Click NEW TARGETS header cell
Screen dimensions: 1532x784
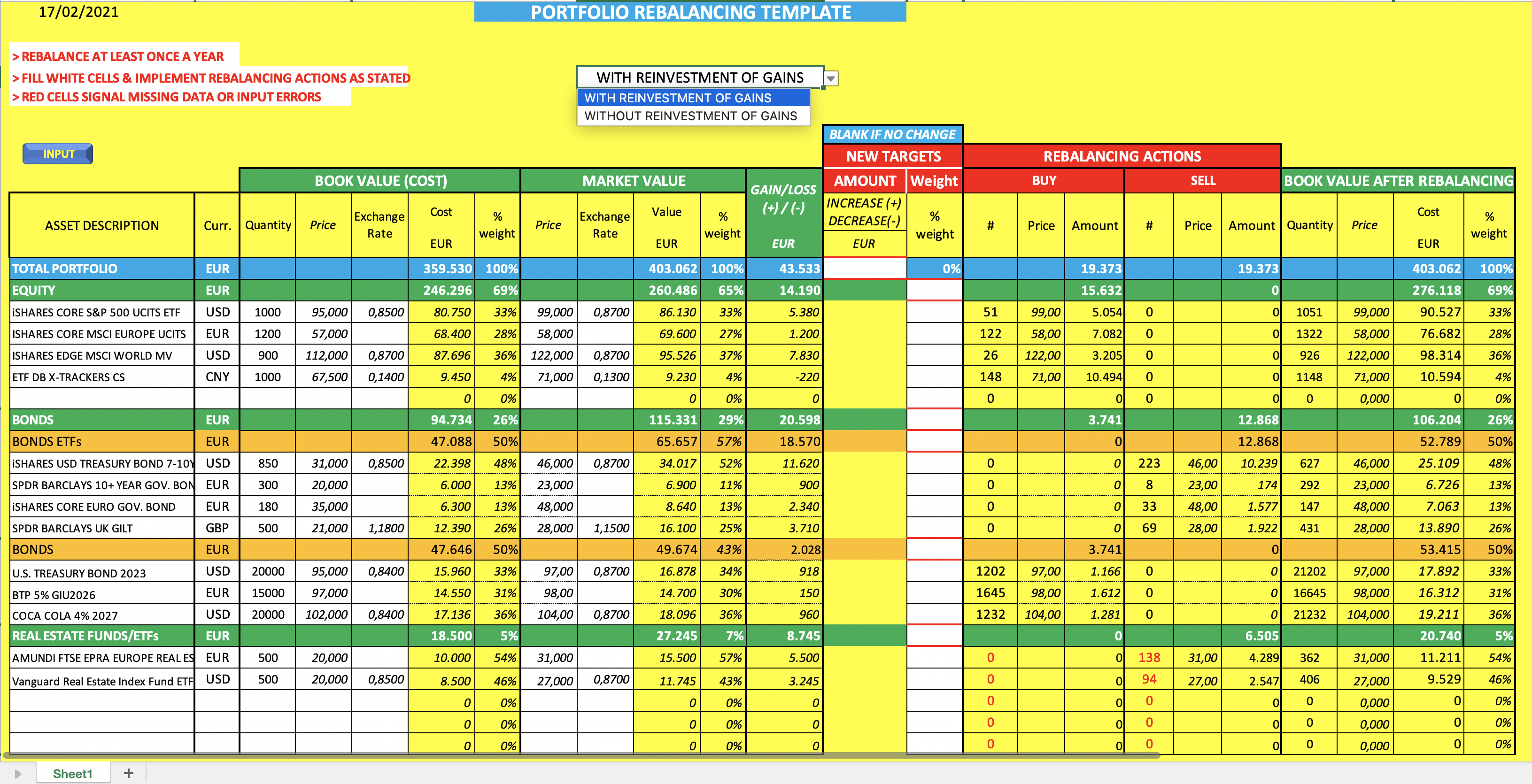coord(893,156)
